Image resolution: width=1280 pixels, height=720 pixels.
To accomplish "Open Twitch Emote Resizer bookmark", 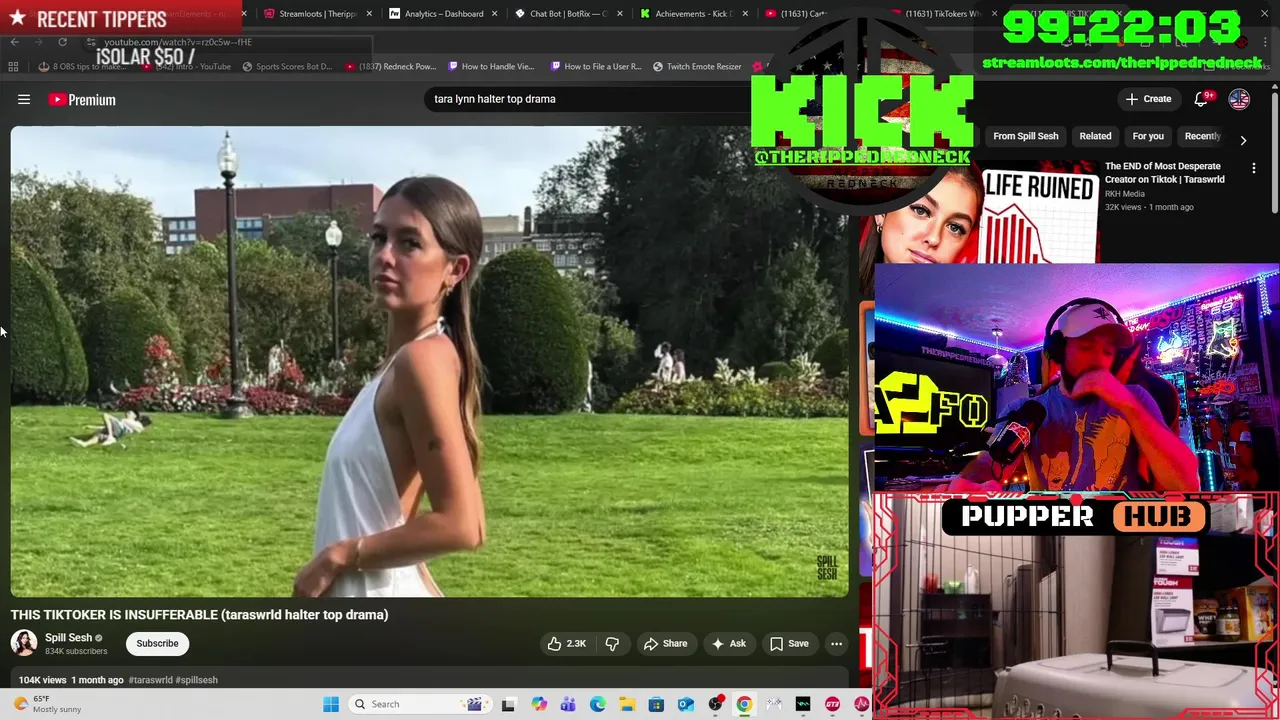I will pyautogui.click(x=697, y=67).
